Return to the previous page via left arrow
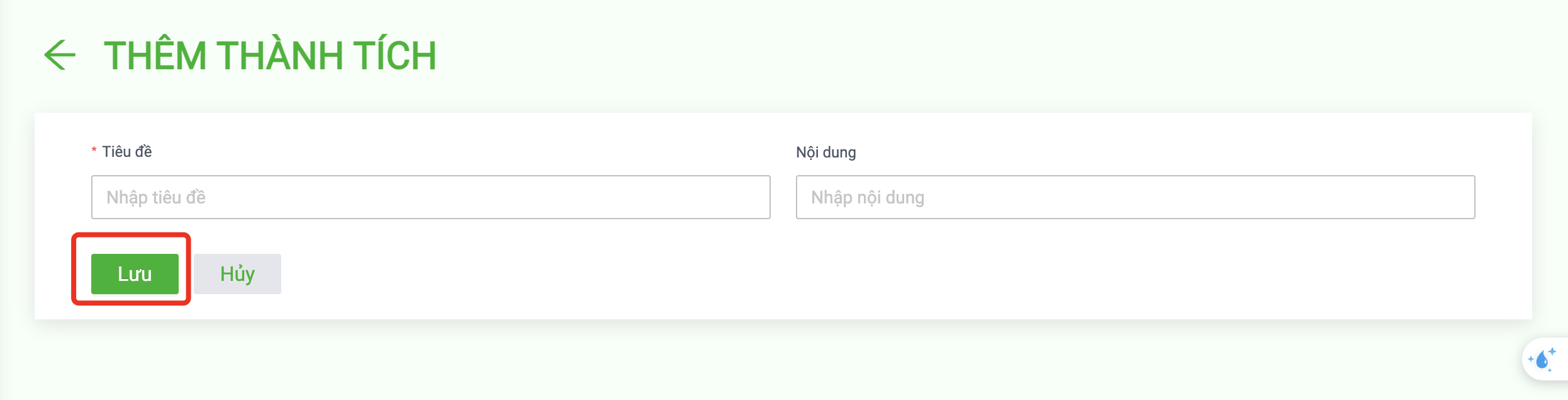 [x=60, y=55]
